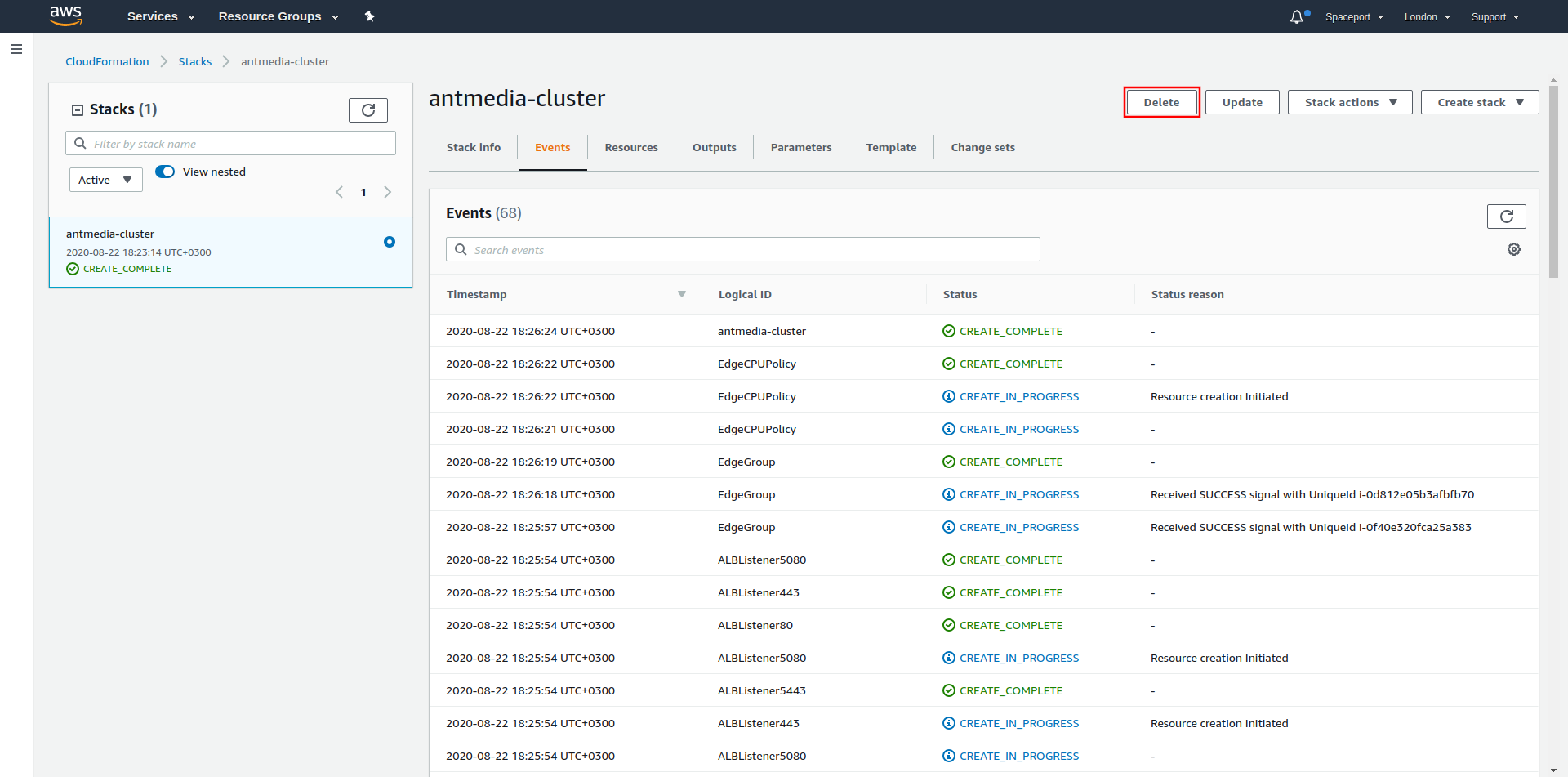Sort events by Timestamp arrow
This screenshot has height=777, width=1568.
(x=682, y=294)
